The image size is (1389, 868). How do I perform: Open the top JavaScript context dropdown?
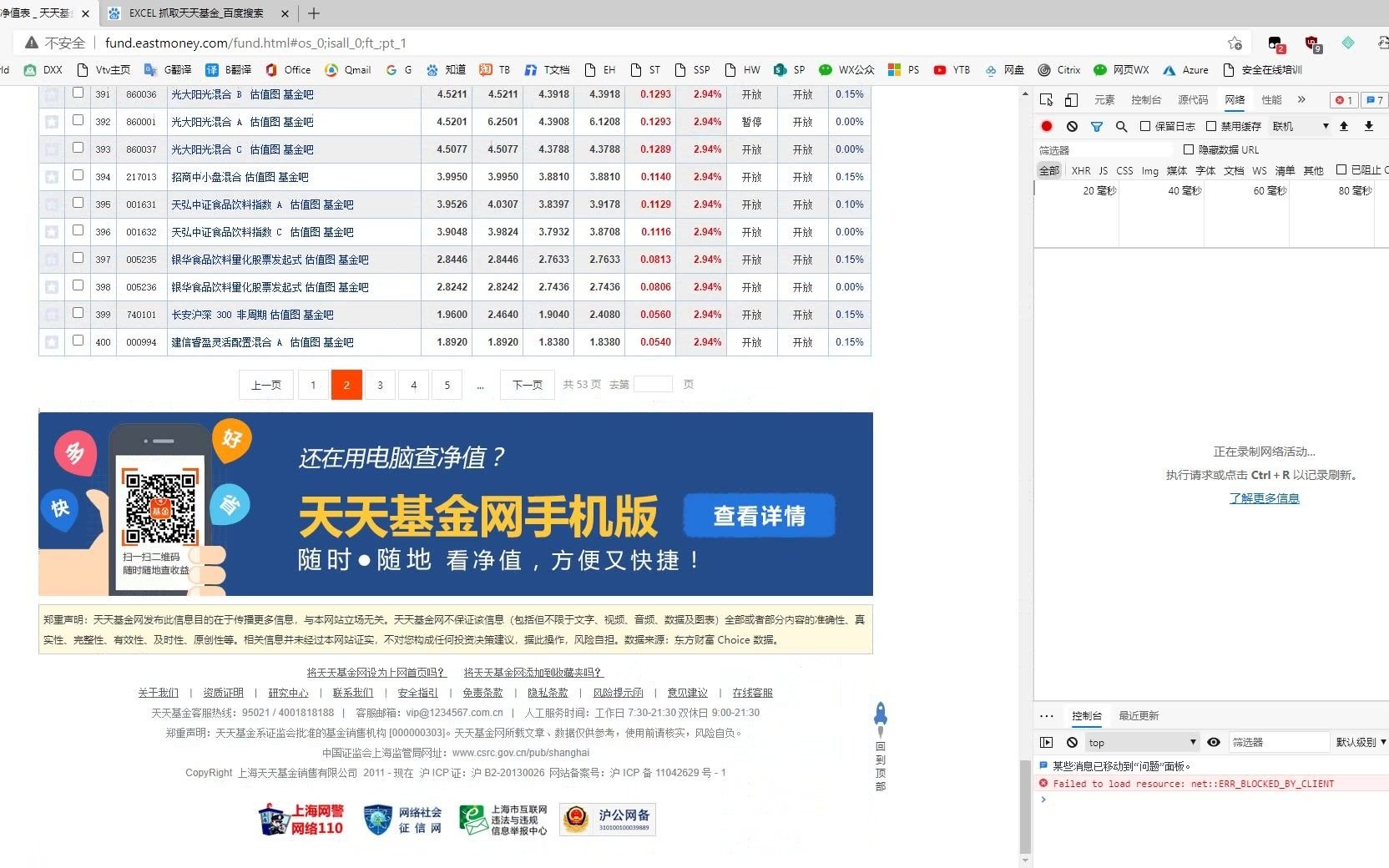point(1142,742)
